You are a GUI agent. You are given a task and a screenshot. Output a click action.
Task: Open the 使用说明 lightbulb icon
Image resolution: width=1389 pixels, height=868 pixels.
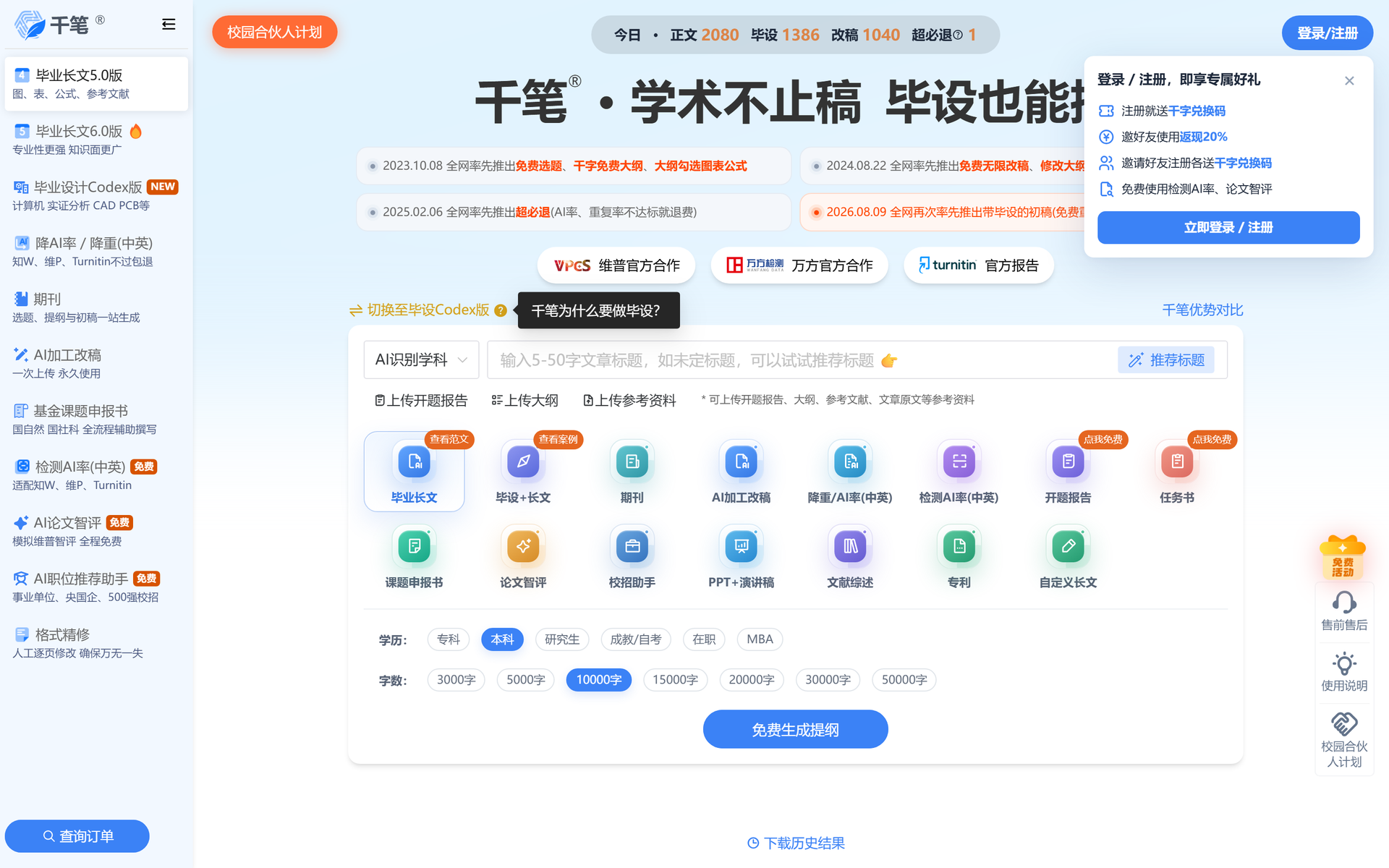pos(1344,672)
